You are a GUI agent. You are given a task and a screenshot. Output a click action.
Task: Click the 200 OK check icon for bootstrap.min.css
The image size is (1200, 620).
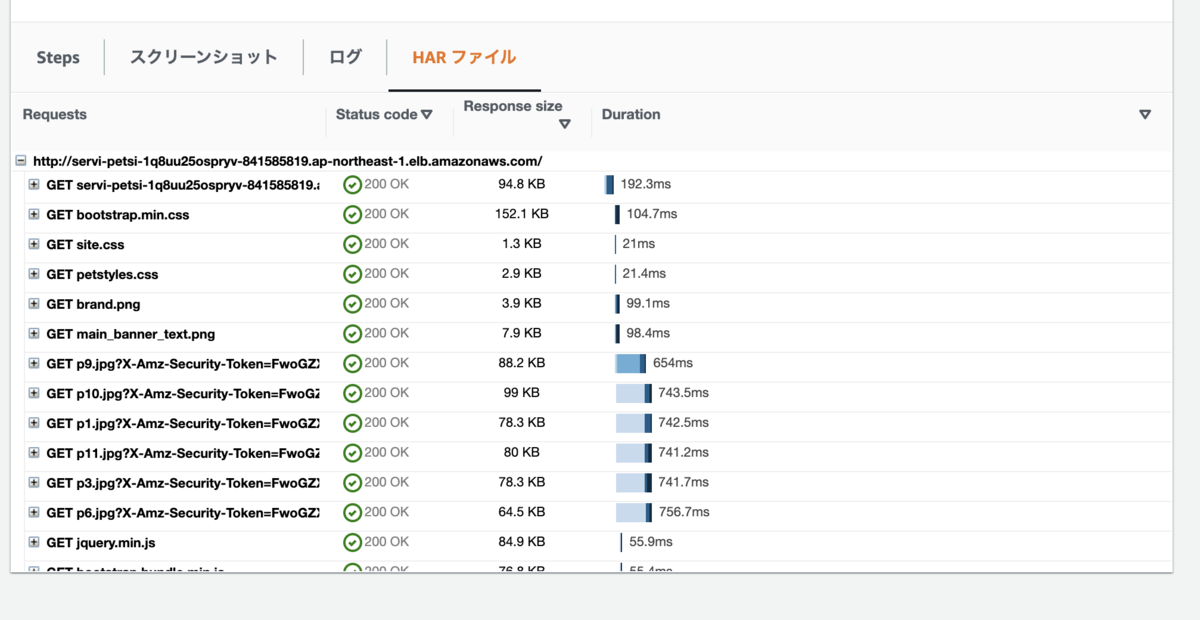coord(352,215)
